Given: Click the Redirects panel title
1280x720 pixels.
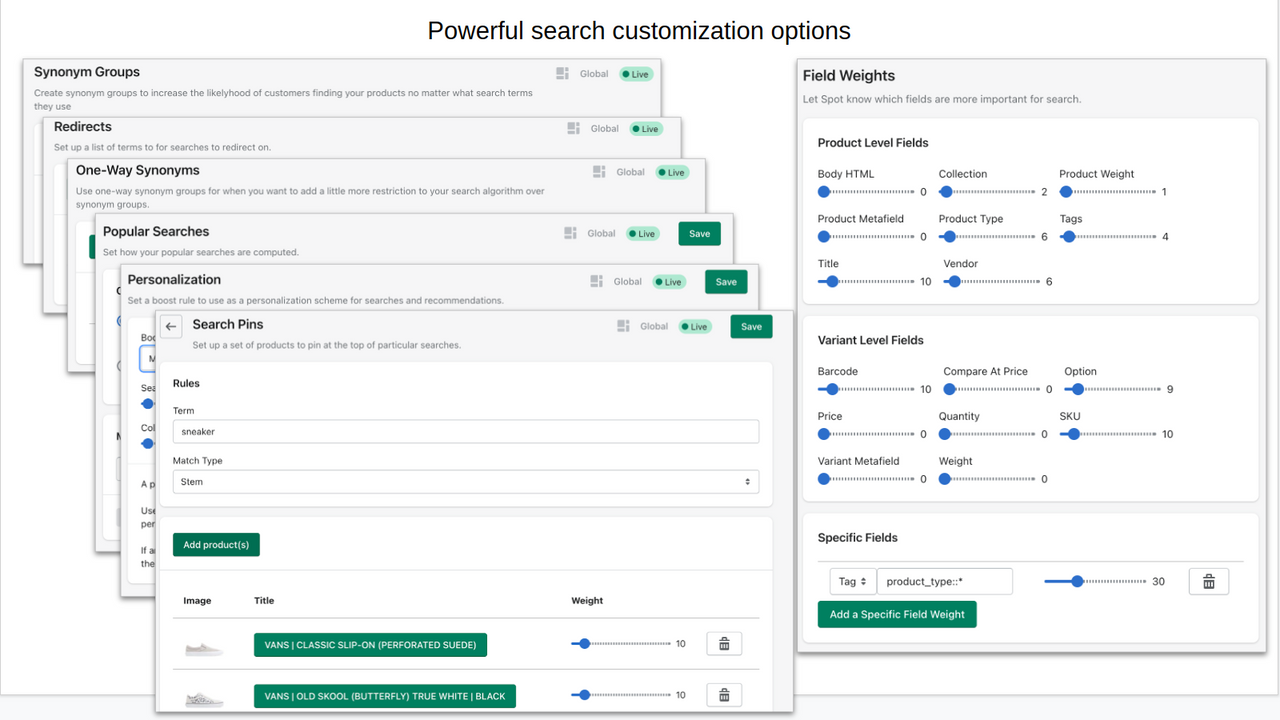Looking at the screenshot, I should click(x=83, y=127).
